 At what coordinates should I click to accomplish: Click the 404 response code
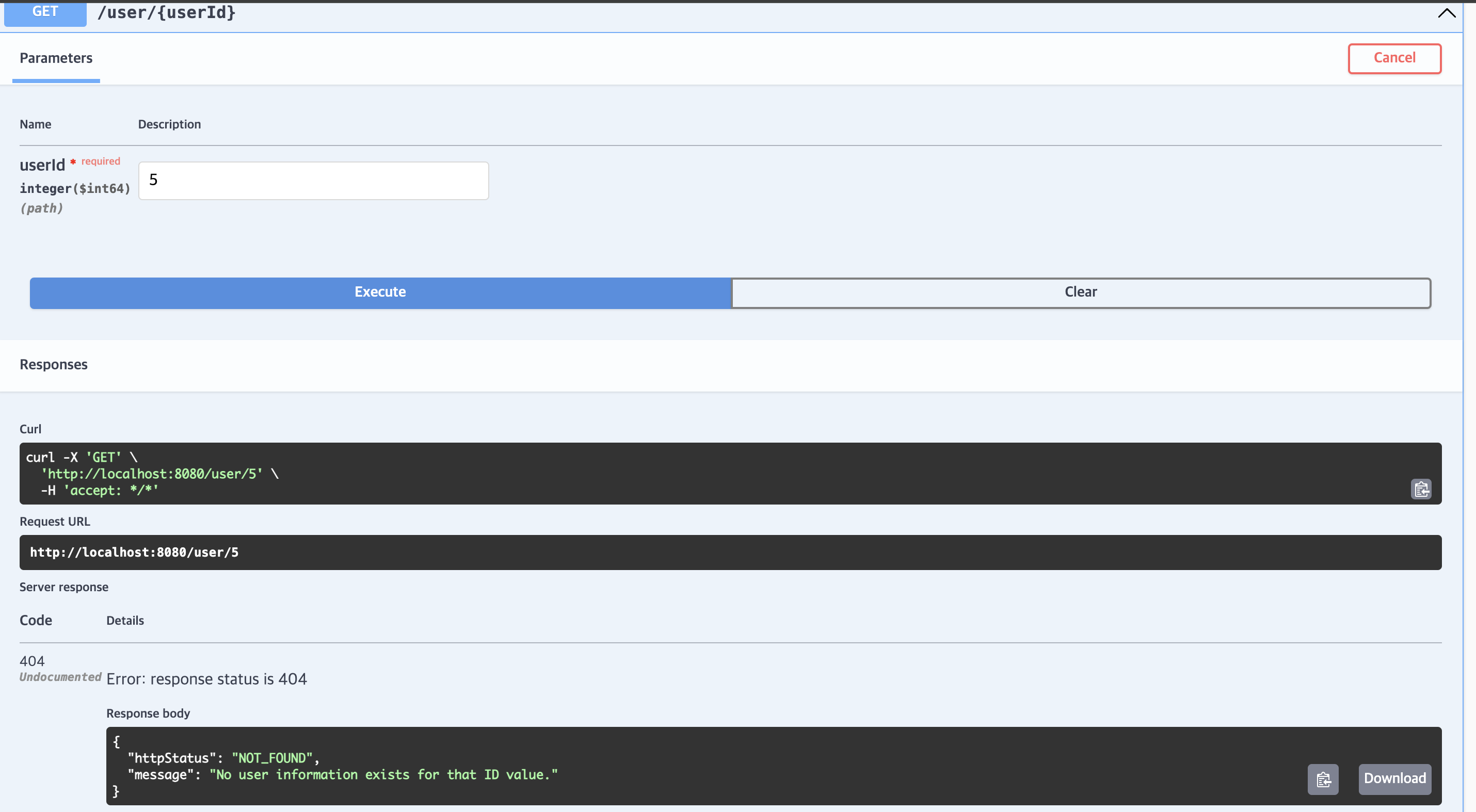click(32, 661)
